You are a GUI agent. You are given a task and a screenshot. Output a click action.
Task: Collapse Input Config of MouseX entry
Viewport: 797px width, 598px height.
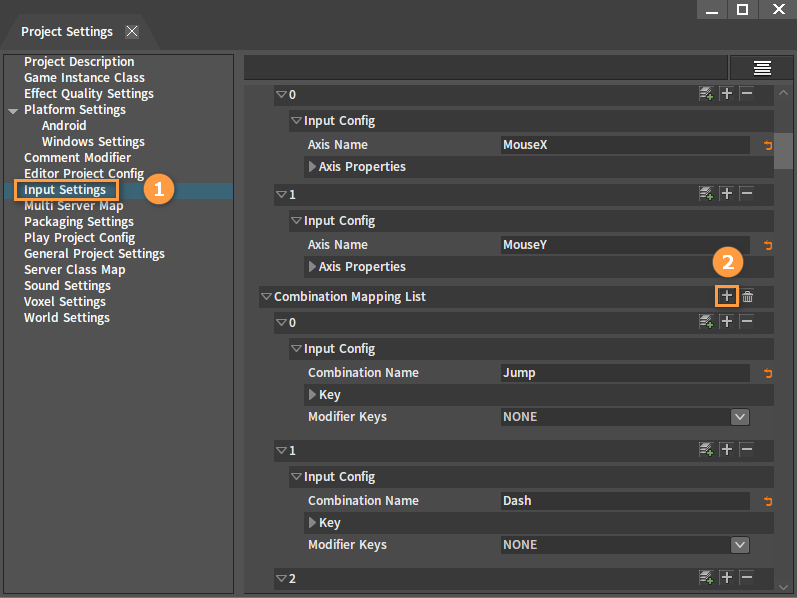click(296, 121)
